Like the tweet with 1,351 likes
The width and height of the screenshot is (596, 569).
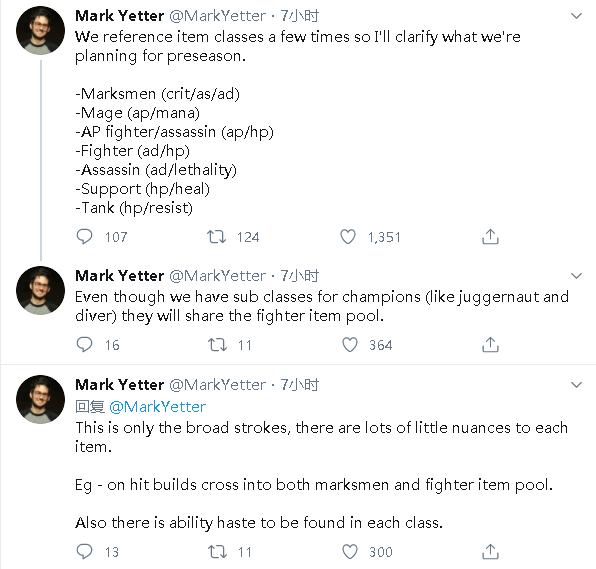click(x=348, y=236)
